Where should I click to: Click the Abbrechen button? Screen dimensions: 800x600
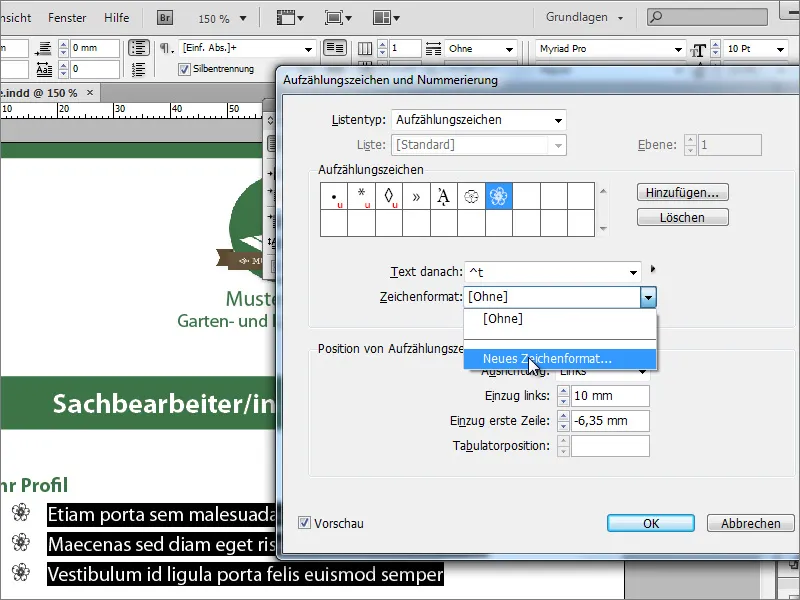pyautogui.click(x=750, y=523)
